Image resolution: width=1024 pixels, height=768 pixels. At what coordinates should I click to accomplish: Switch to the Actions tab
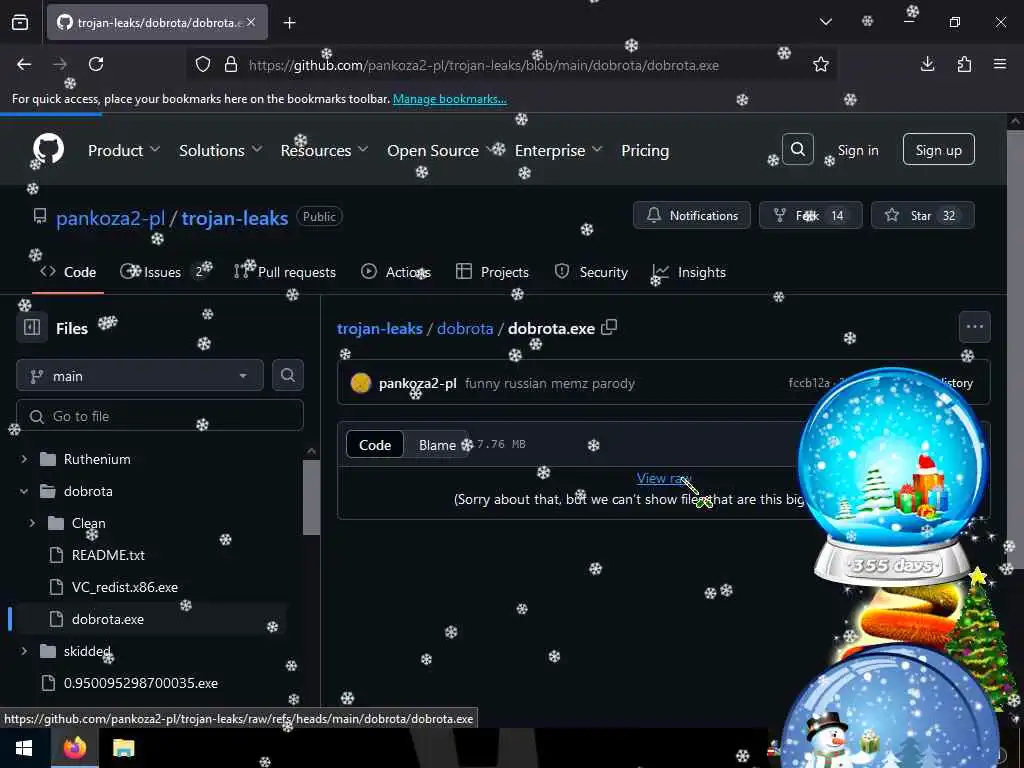click(396, 272)
